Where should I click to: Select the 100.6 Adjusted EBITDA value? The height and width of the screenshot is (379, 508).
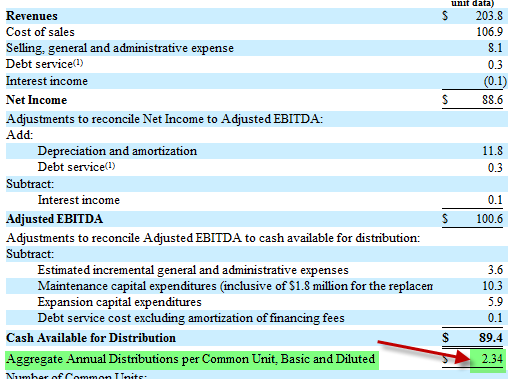click(x=489, y=219)
